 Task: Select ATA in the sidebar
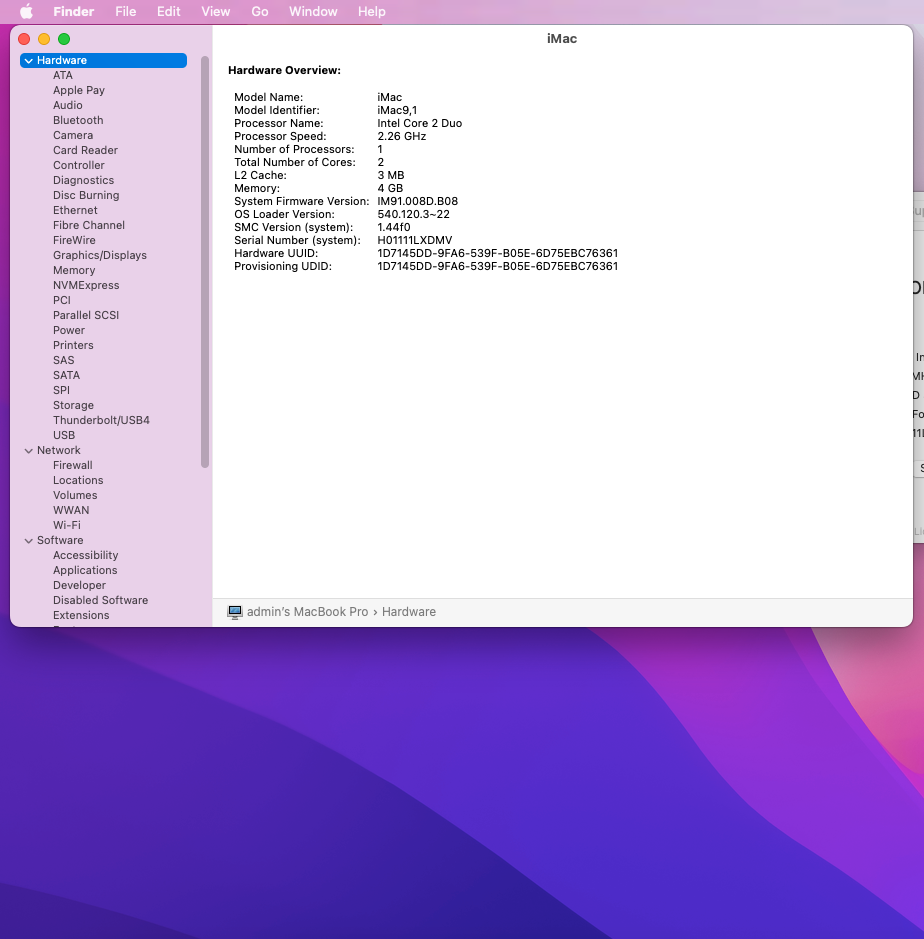click(x=63, y=75)
